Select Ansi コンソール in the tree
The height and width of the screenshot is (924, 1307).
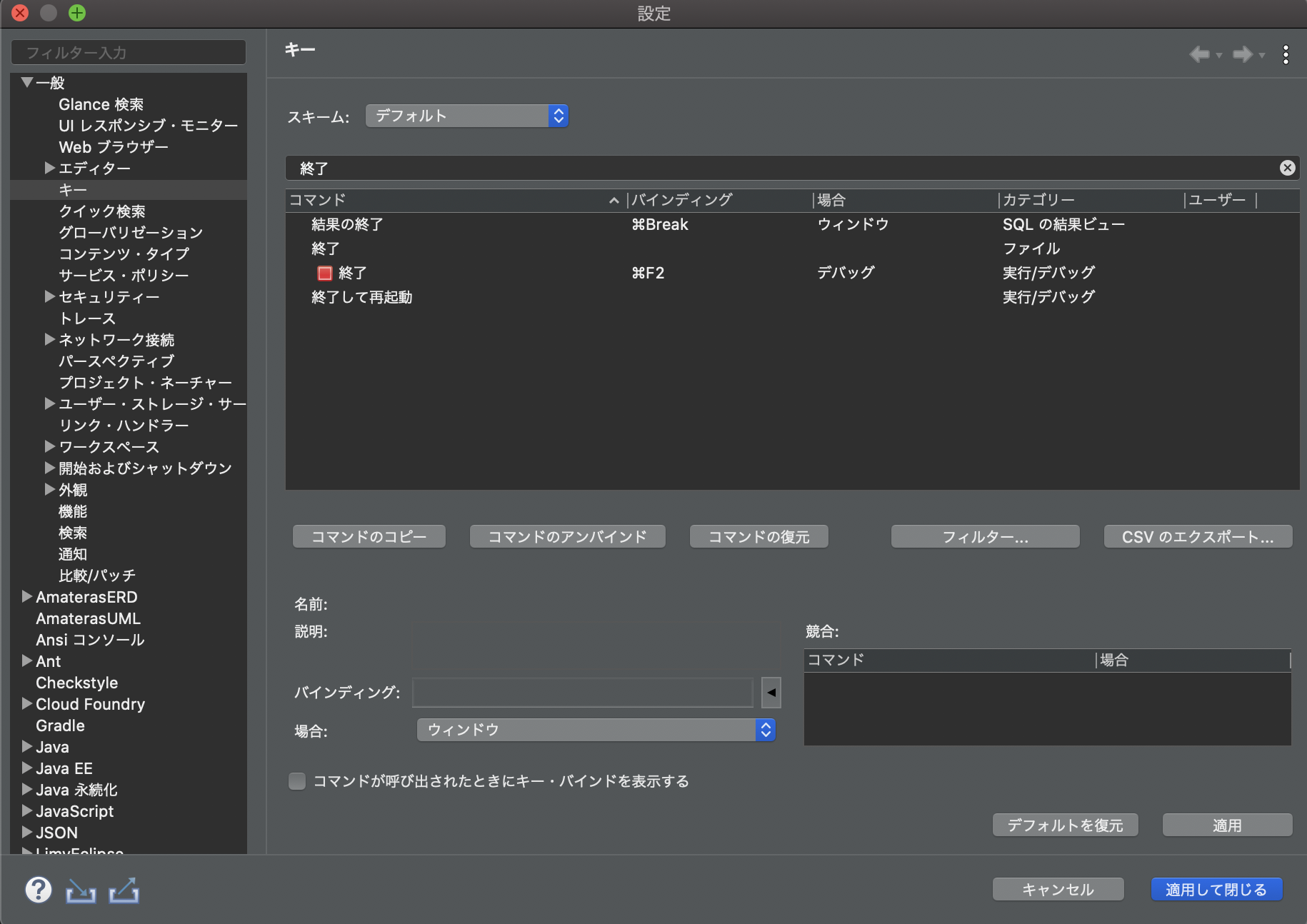pos(90,640)
